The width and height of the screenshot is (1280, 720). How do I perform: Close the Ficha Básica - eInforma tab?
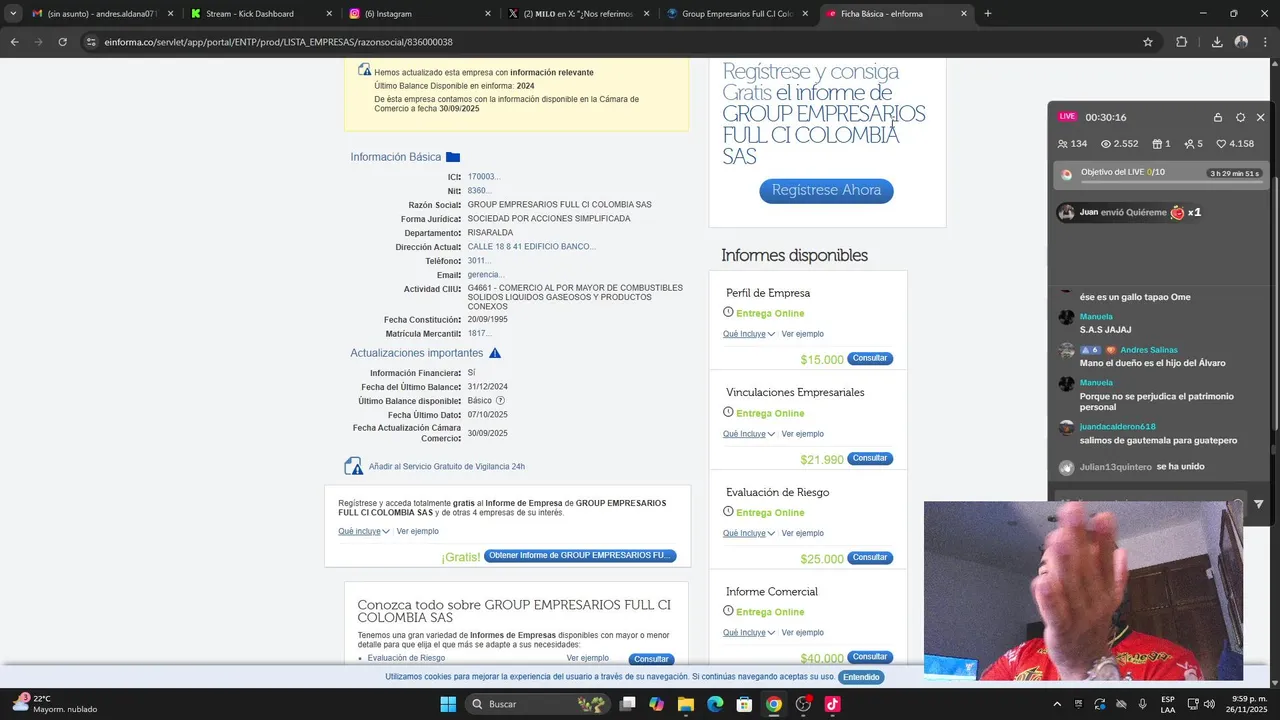click(964, 14)
